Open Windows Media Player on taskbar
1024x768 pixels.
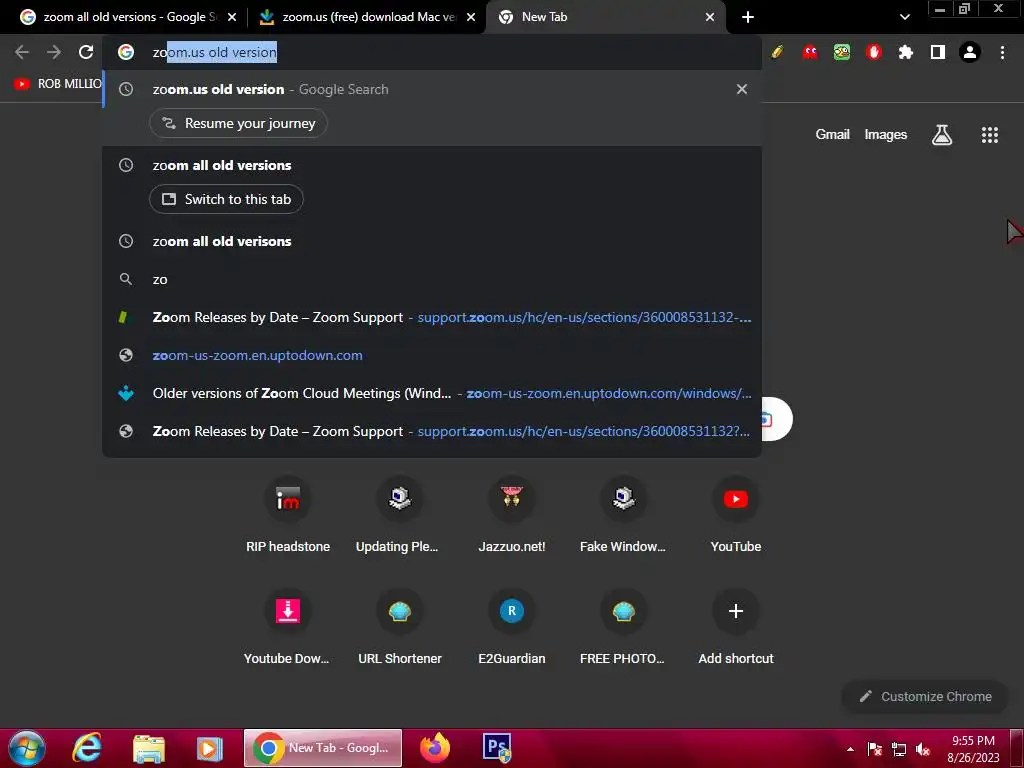210,748
